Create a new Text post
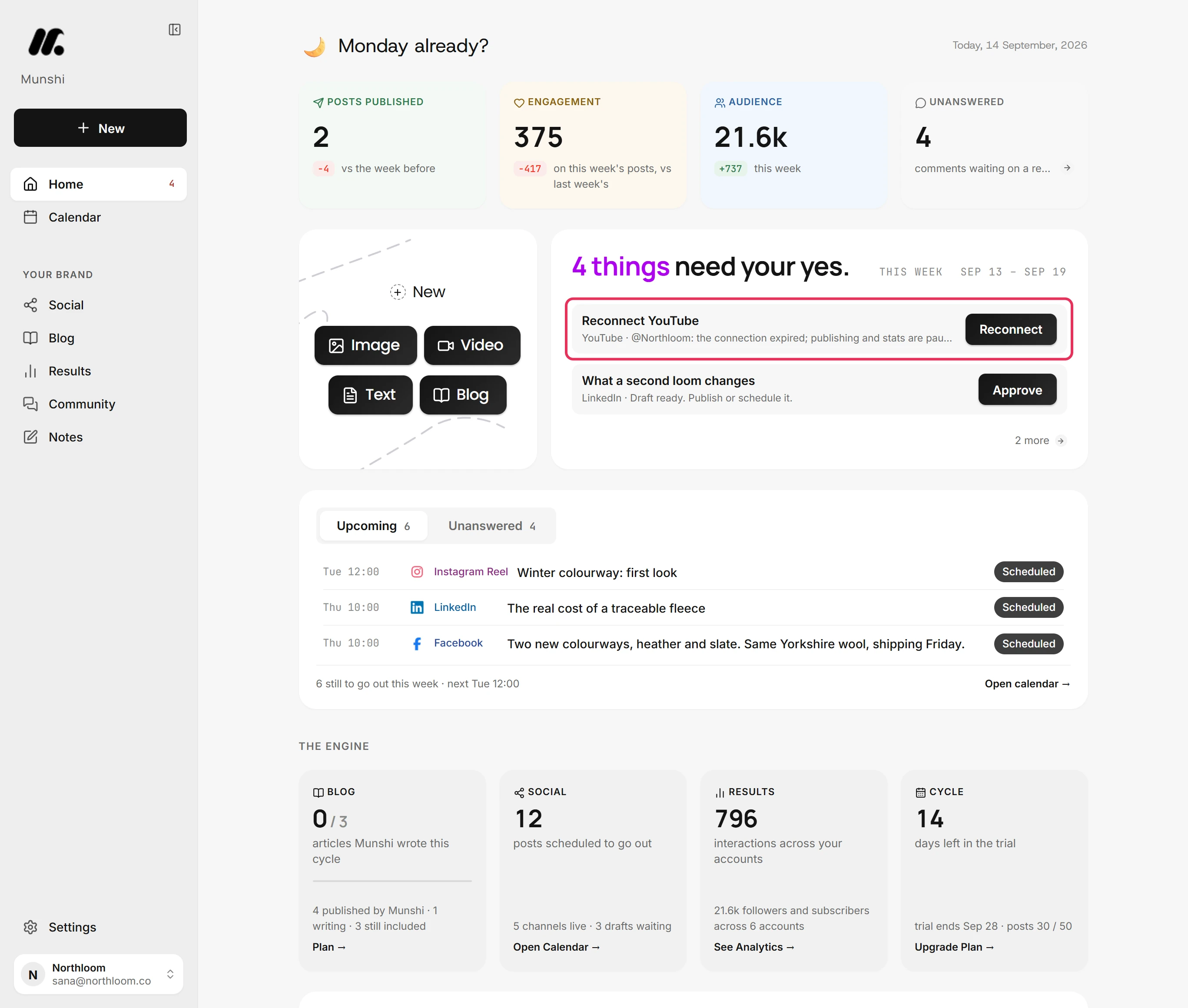The image size is (1188, 1008). 370,395
